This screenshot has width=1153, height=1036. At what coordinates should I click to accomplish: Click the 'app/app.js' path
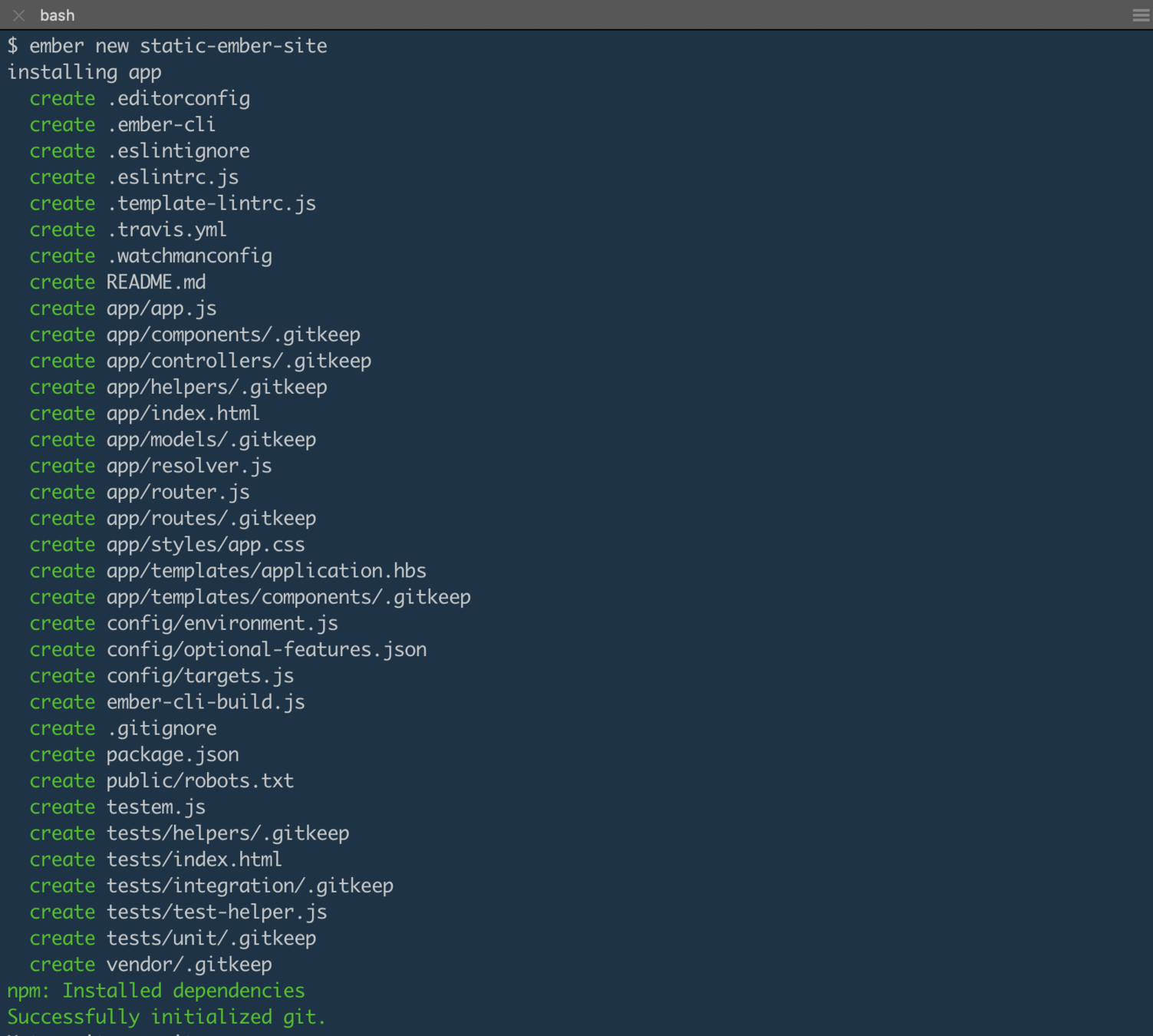pos(162,308)
